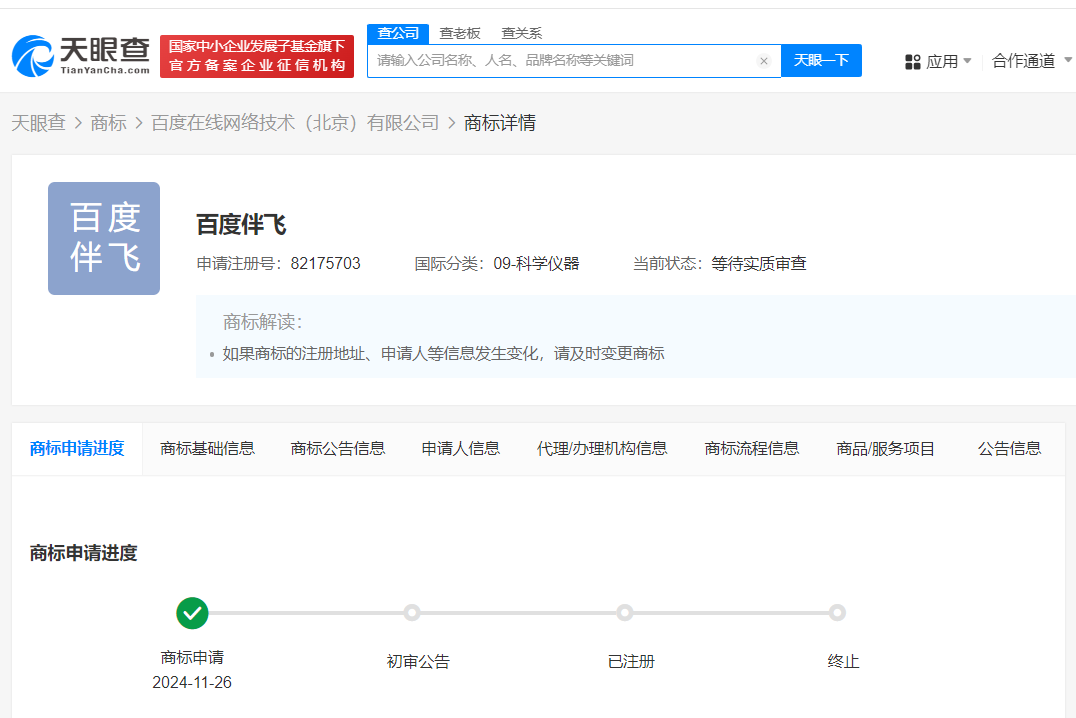Image resolution: width=1076 pixels, height=718 pixels.
Task: Click the 已注册 progress step marker
Action: pyautogui.click(x=625, y=612)
